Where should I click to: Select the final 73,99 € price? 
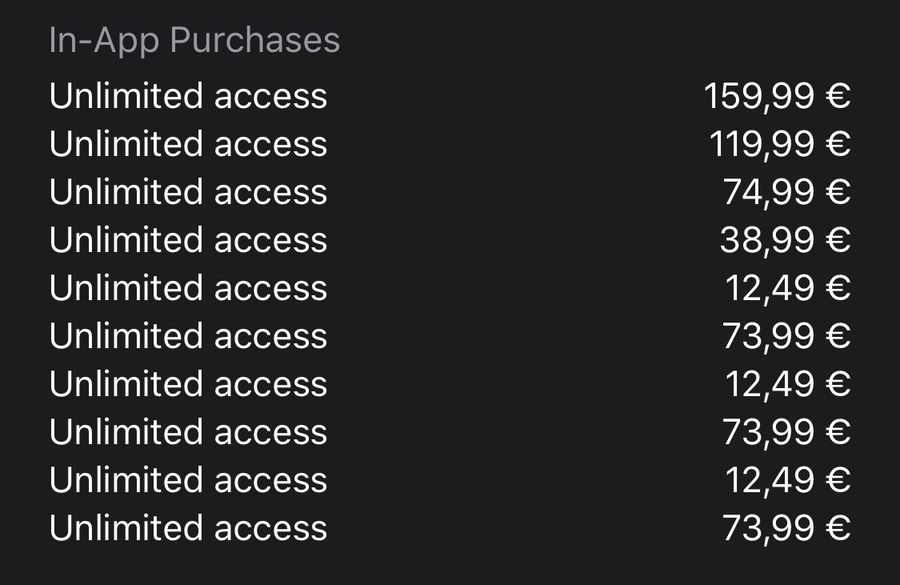click(x=786, y=529)
